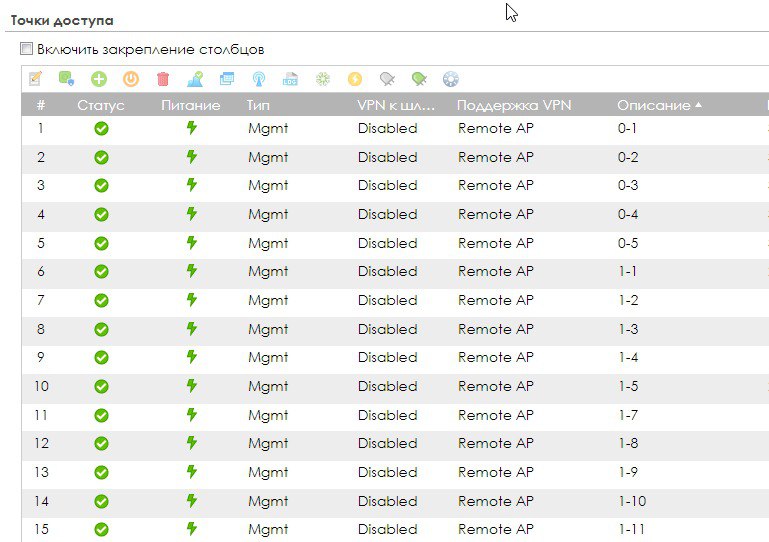Sort by the # column header
The width and height of the screenshot is (769, 542).
point(41,105)
